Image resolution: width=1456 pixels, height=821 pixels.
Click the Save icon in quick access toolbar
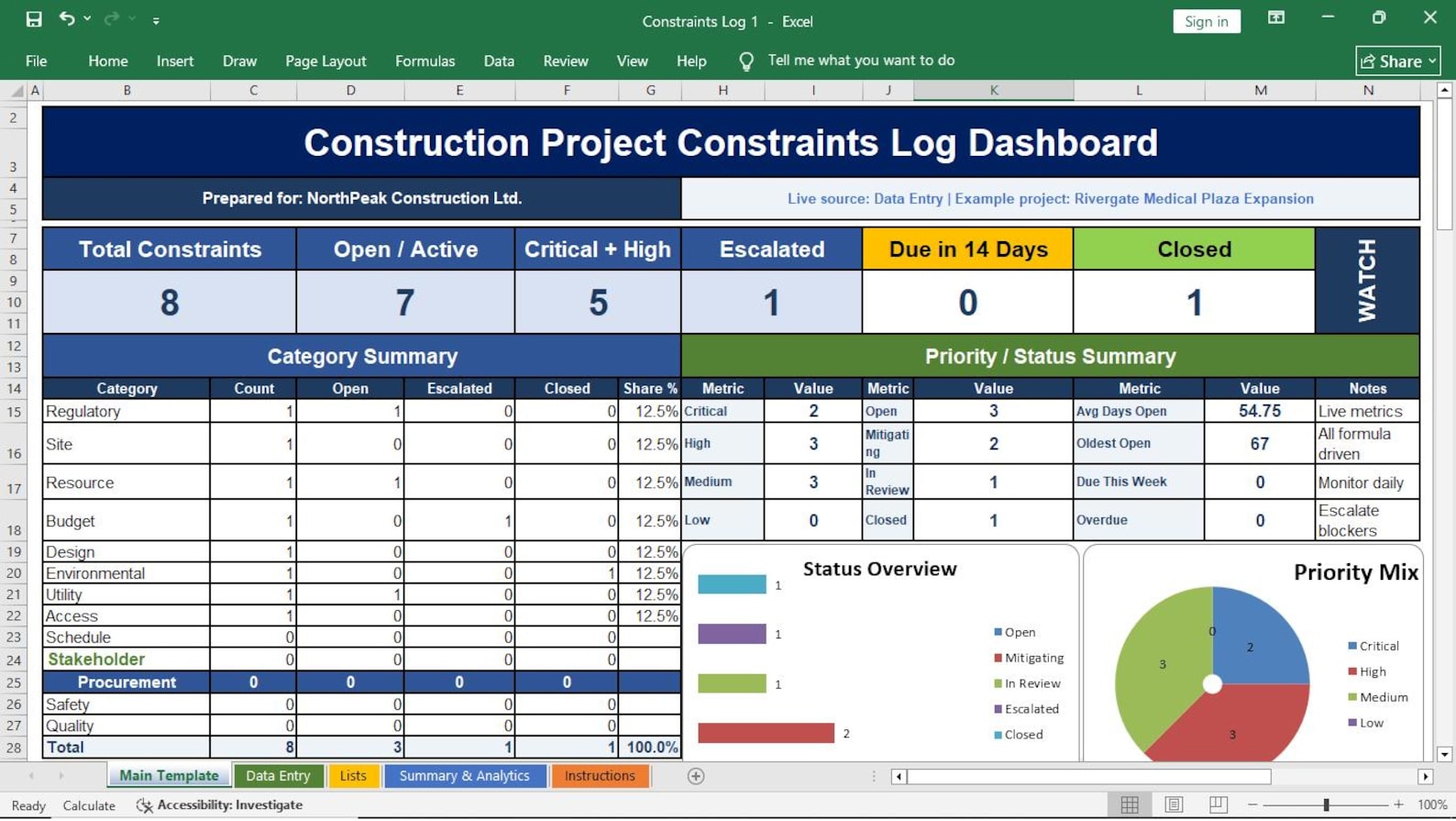pyautogui.click(x=34, y=19)
